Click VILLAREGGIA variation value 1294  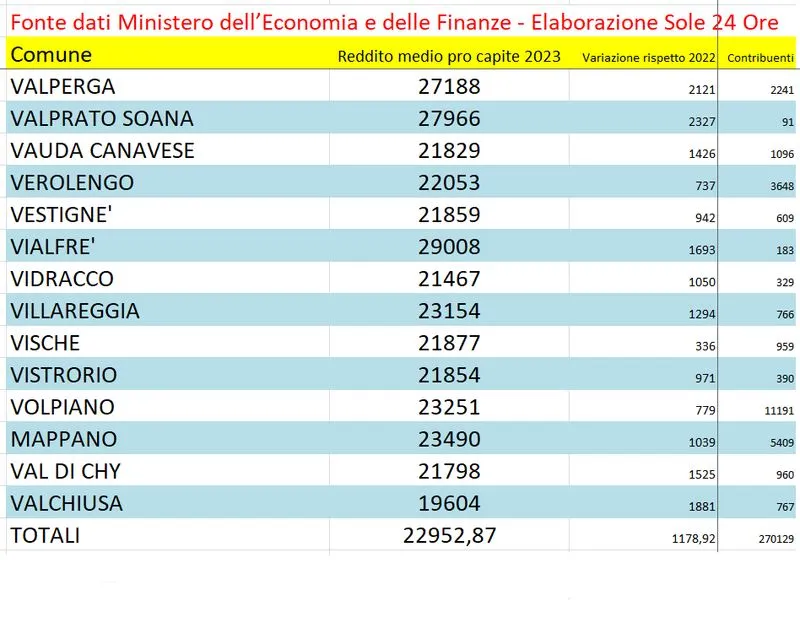(x=702, y=314)
